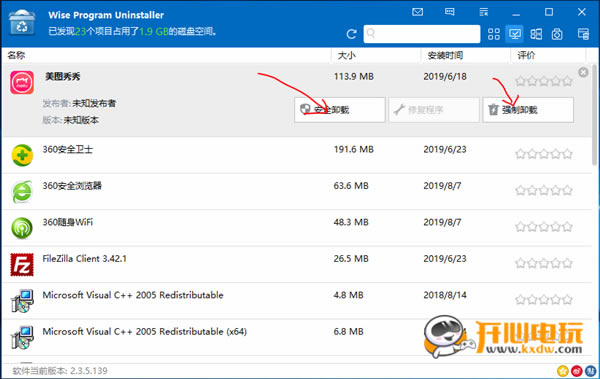
Task: Select the 360安全卫士 row
Action: (x=297, y=155)
